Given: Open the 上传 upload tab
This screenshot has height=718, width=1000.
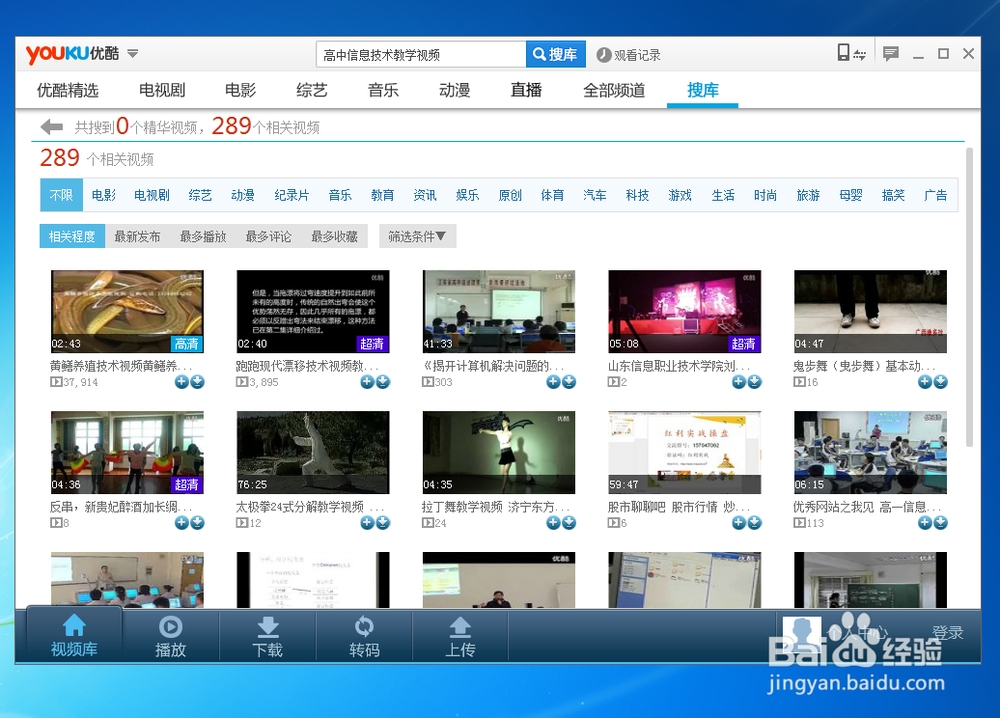Looking at the screenshot, I should coord(460,635).
